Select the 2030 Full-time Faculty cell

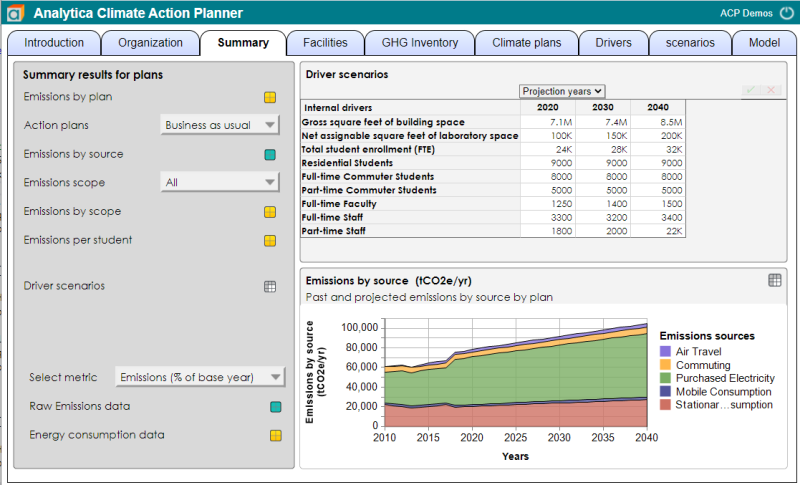pyautogui.click(x=603, y=203)
